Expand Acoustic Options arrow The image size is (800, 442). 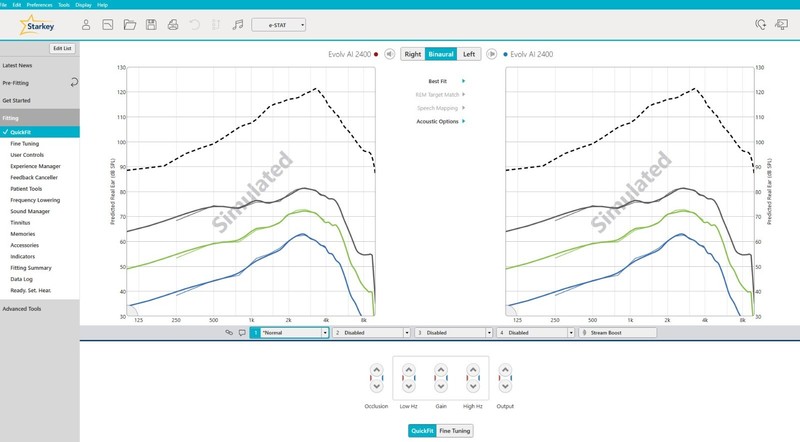[x=463, y=121]
